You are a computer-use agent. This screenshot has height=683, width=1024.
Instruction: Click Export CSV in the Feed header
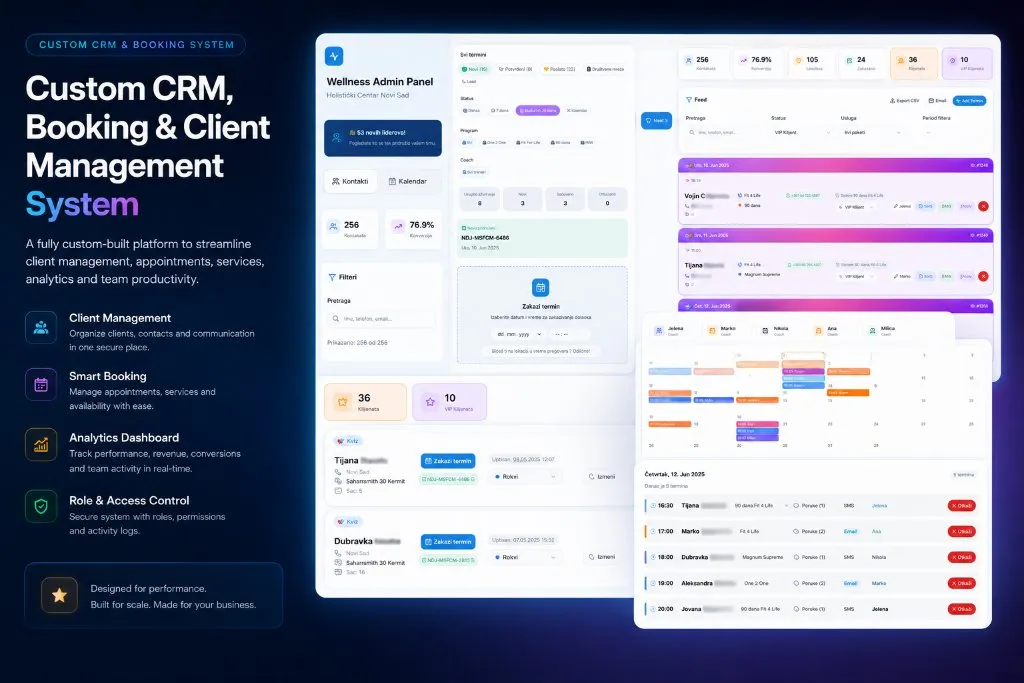[x=904, y=101]
